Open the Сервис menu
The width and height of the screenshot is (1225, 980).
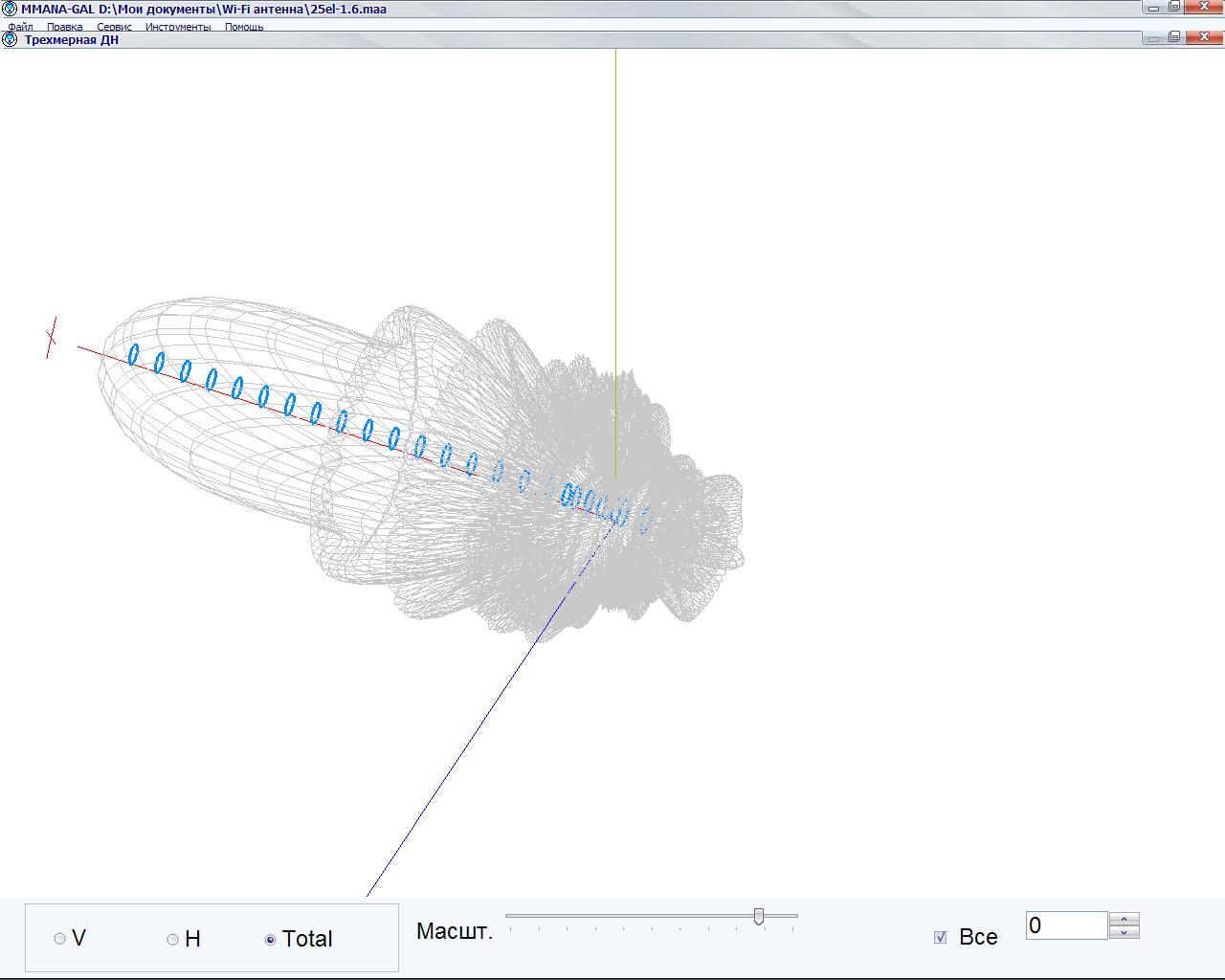(114, 27)
